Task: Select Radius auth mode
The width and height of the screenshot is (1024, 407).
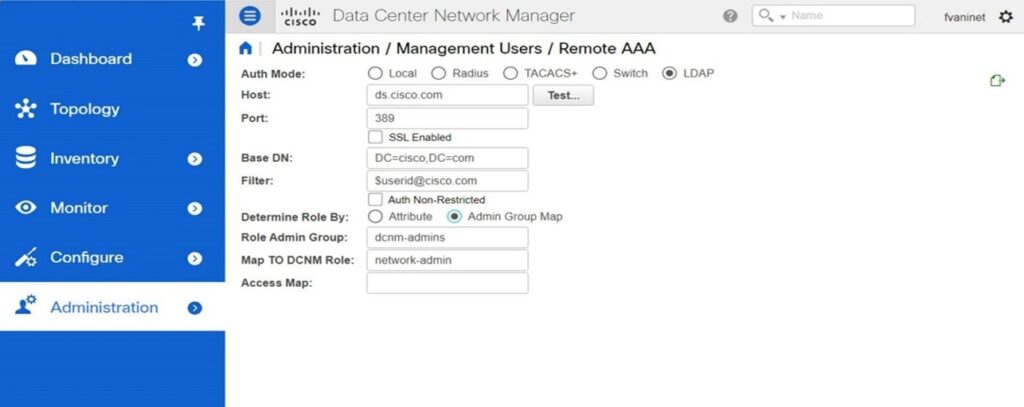Action: click(438, 74)
